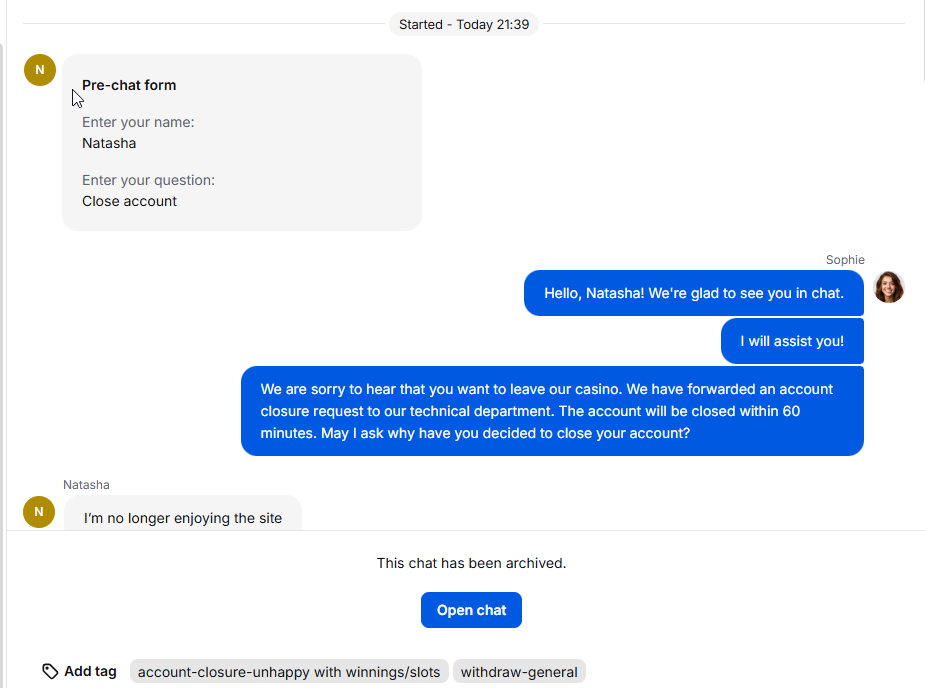Screen dimensions: 925x688
Task: Click Natasha's avatar beside Pre-chat form
Action: (x=40, y=70)
